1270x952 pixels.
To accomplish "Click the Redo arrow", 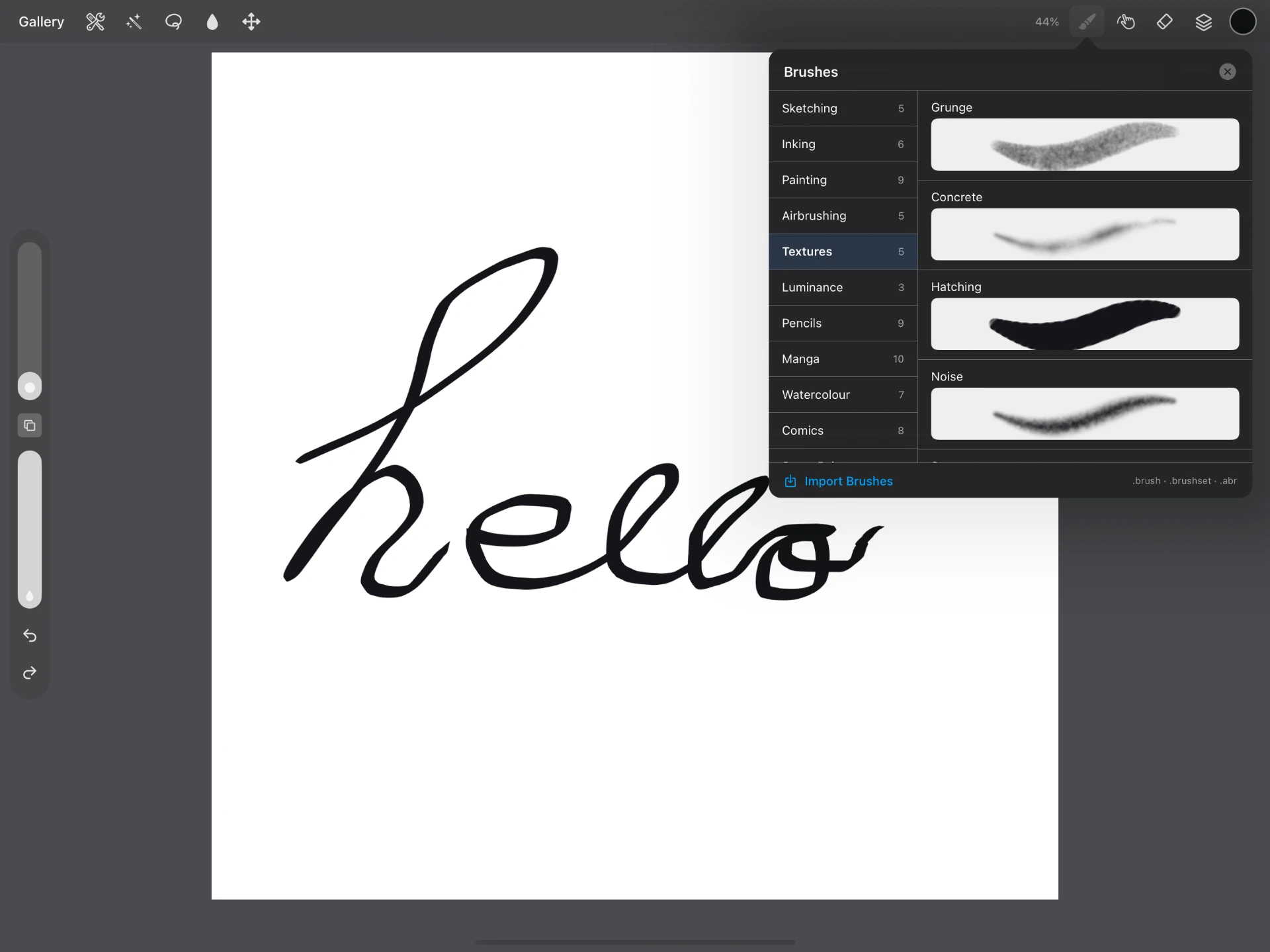I will click(30, 673).
